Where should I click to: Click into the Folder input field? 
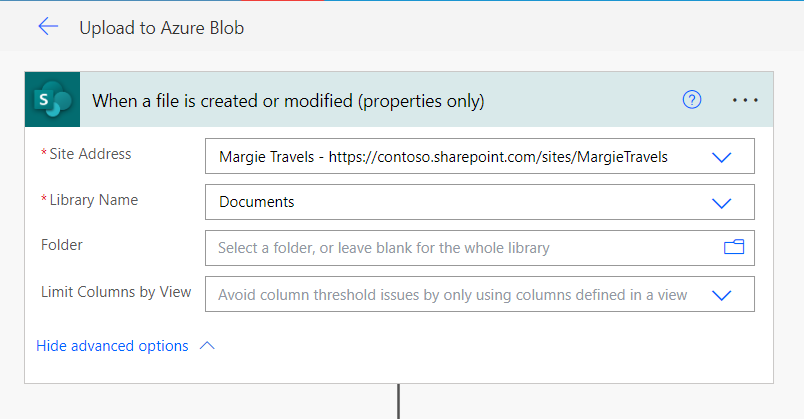pyautogui.click(x=460, y=248)
